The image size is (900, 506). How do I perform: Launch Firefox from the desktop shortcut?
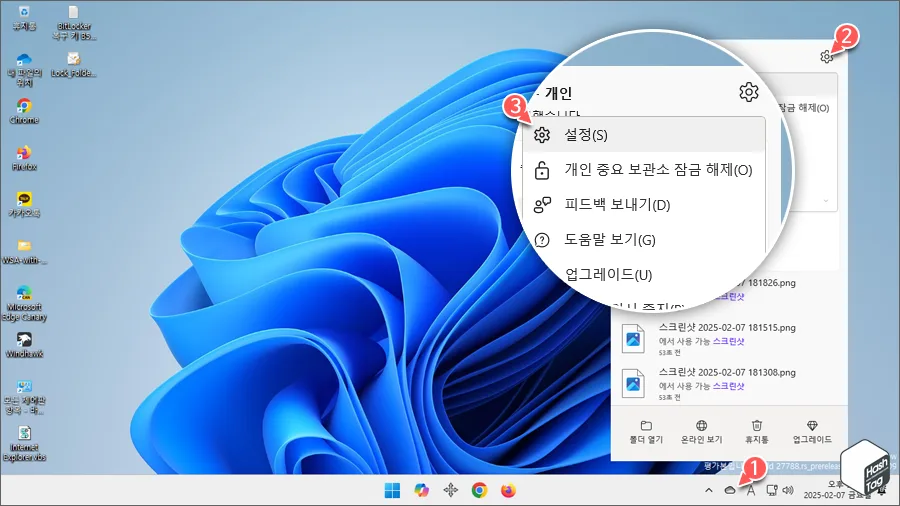coord(24,158)
